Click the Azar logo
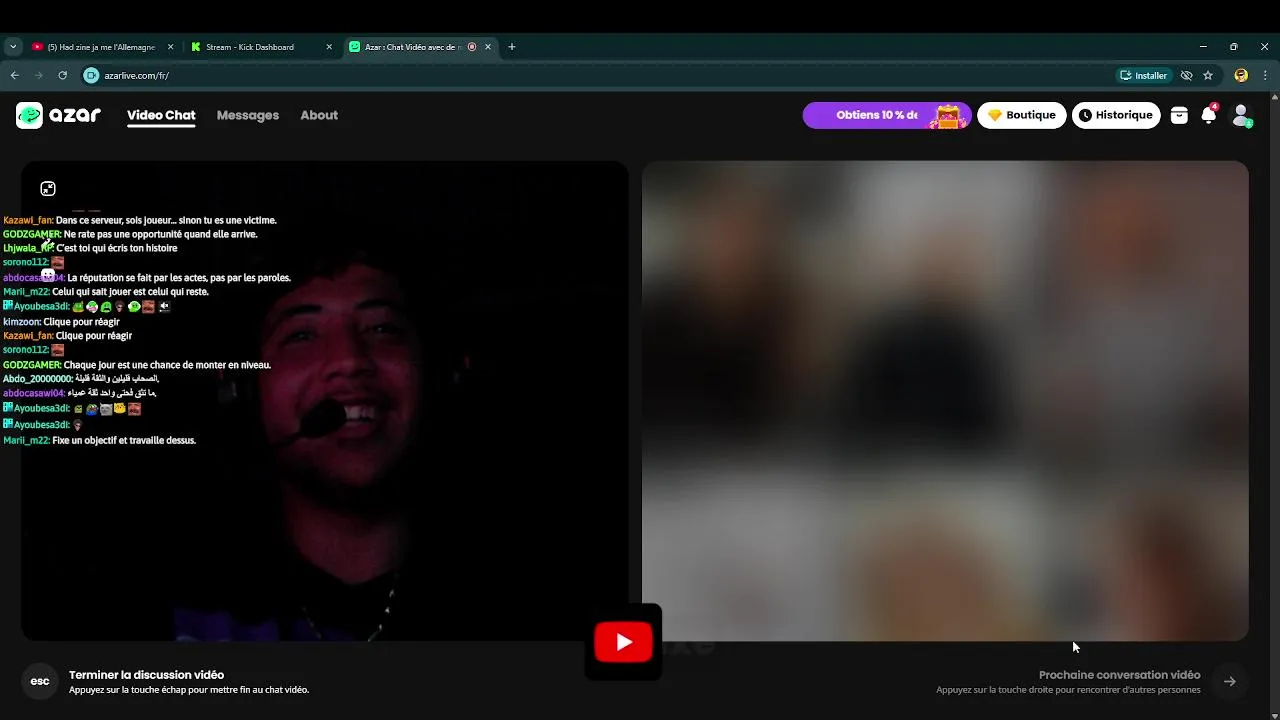The width and height of the screenshot is (1280, 720). 58,115
